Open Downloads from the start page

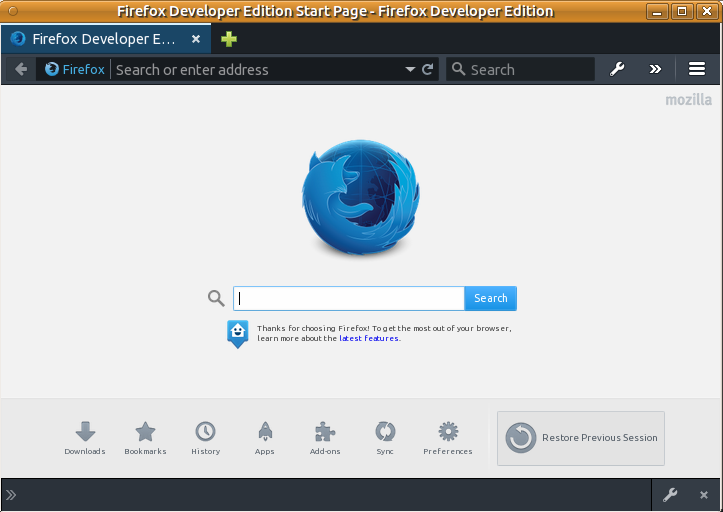click(85, 438)
